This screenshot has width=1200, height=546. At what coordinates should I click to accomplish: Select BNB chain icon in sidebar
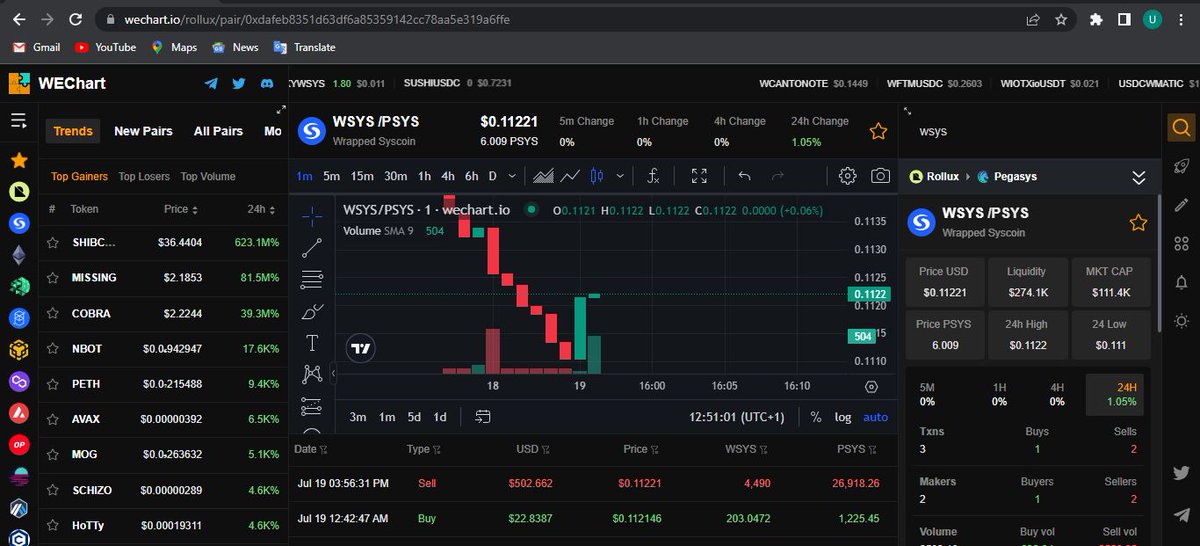coord(19,351)
